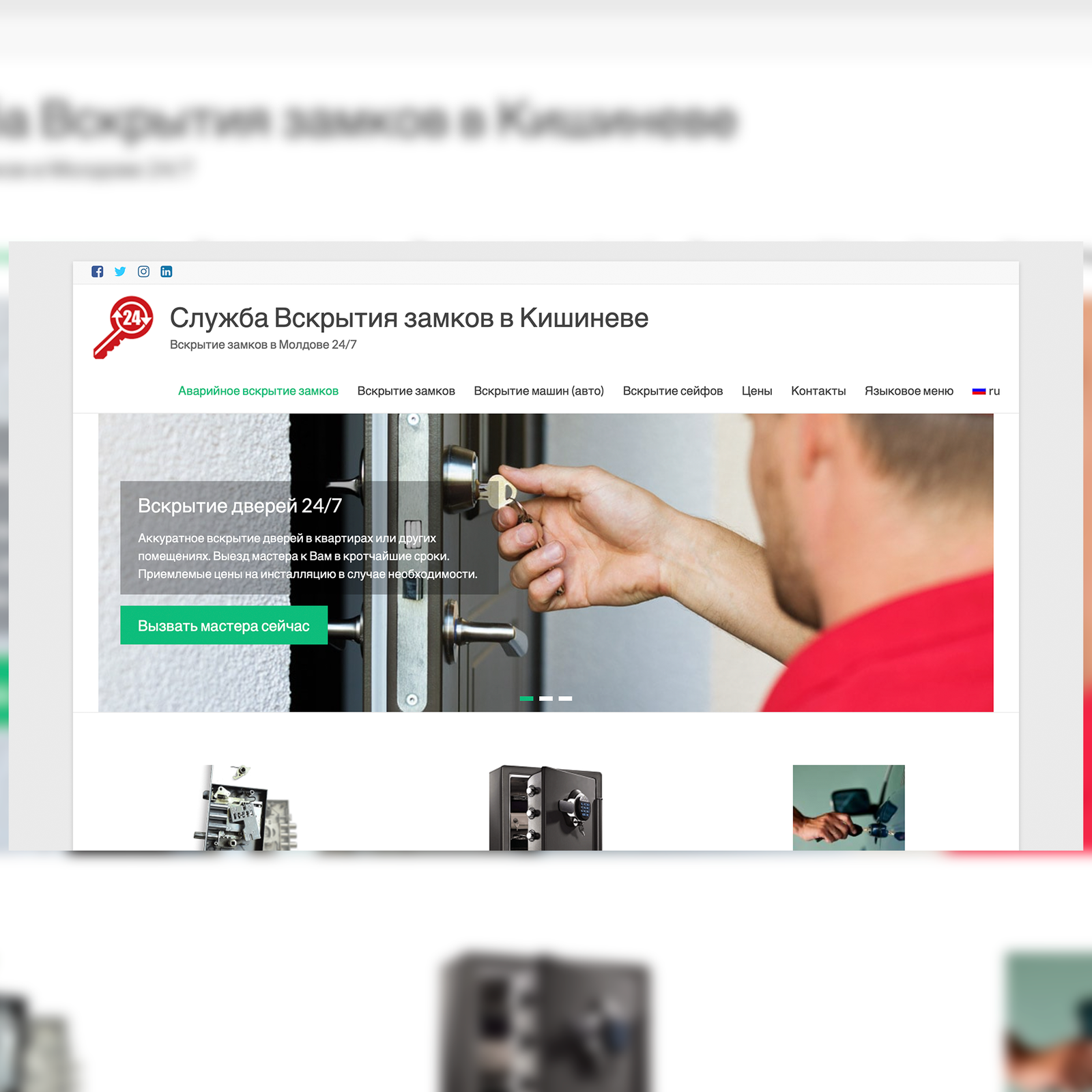Open Аварийное вскрытие замков menu item
The image size is (1092, 1092).
tap(258, 391)
